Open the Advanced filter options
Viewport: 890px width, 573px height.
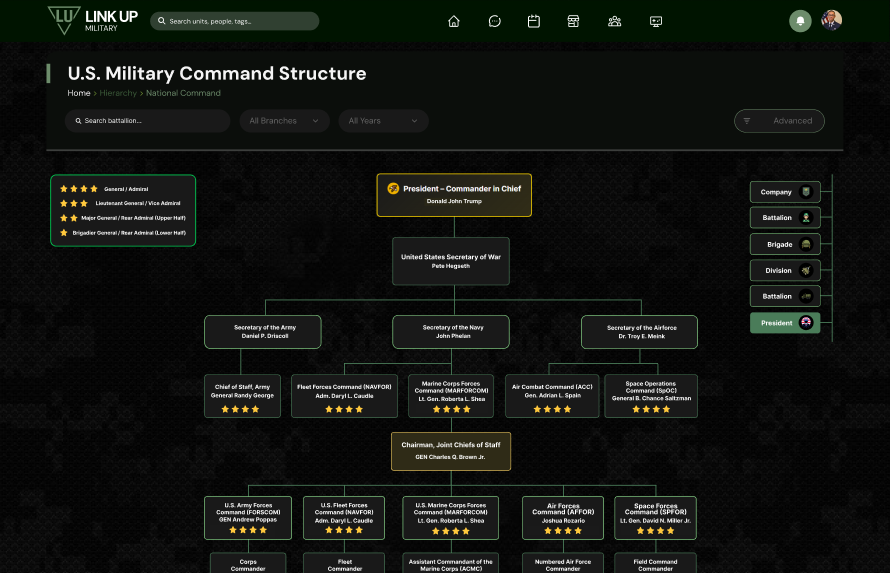(779, 121)
